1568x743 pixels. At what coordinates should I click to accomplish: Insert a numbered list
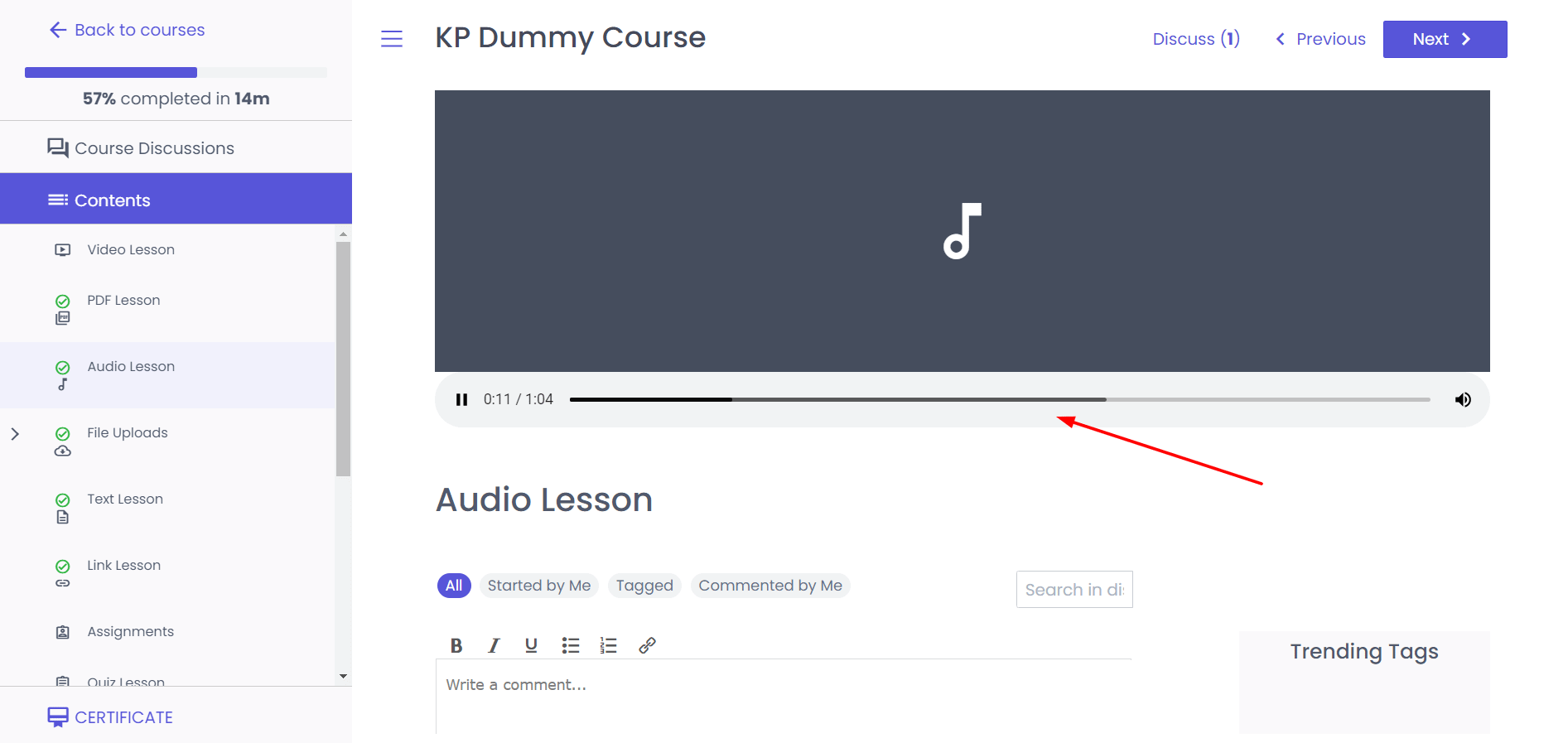click(x=609, y=645)
